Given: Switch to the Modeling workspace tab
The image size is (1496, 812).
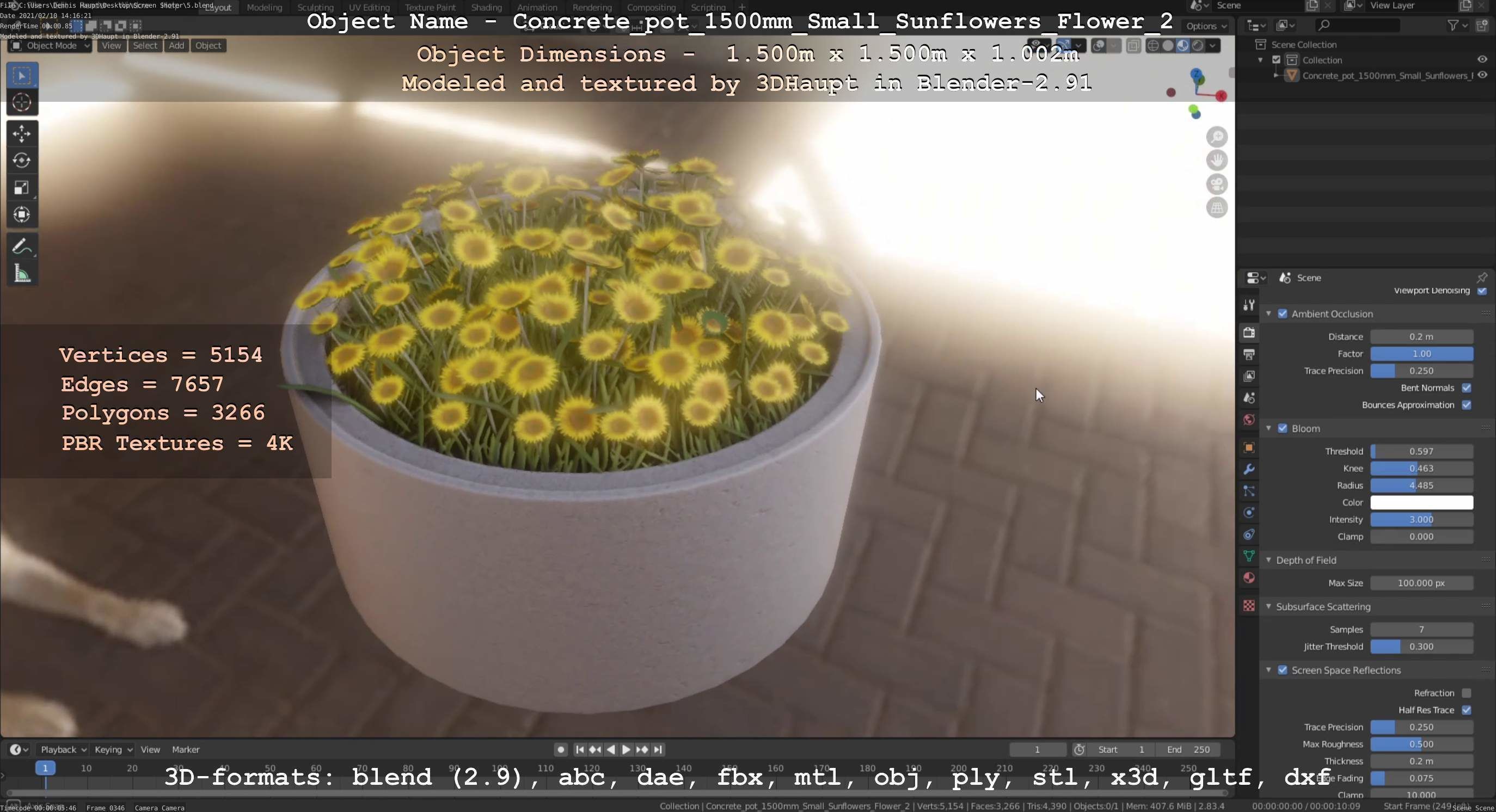Looking at the screenshot, I should click(264, 8).
